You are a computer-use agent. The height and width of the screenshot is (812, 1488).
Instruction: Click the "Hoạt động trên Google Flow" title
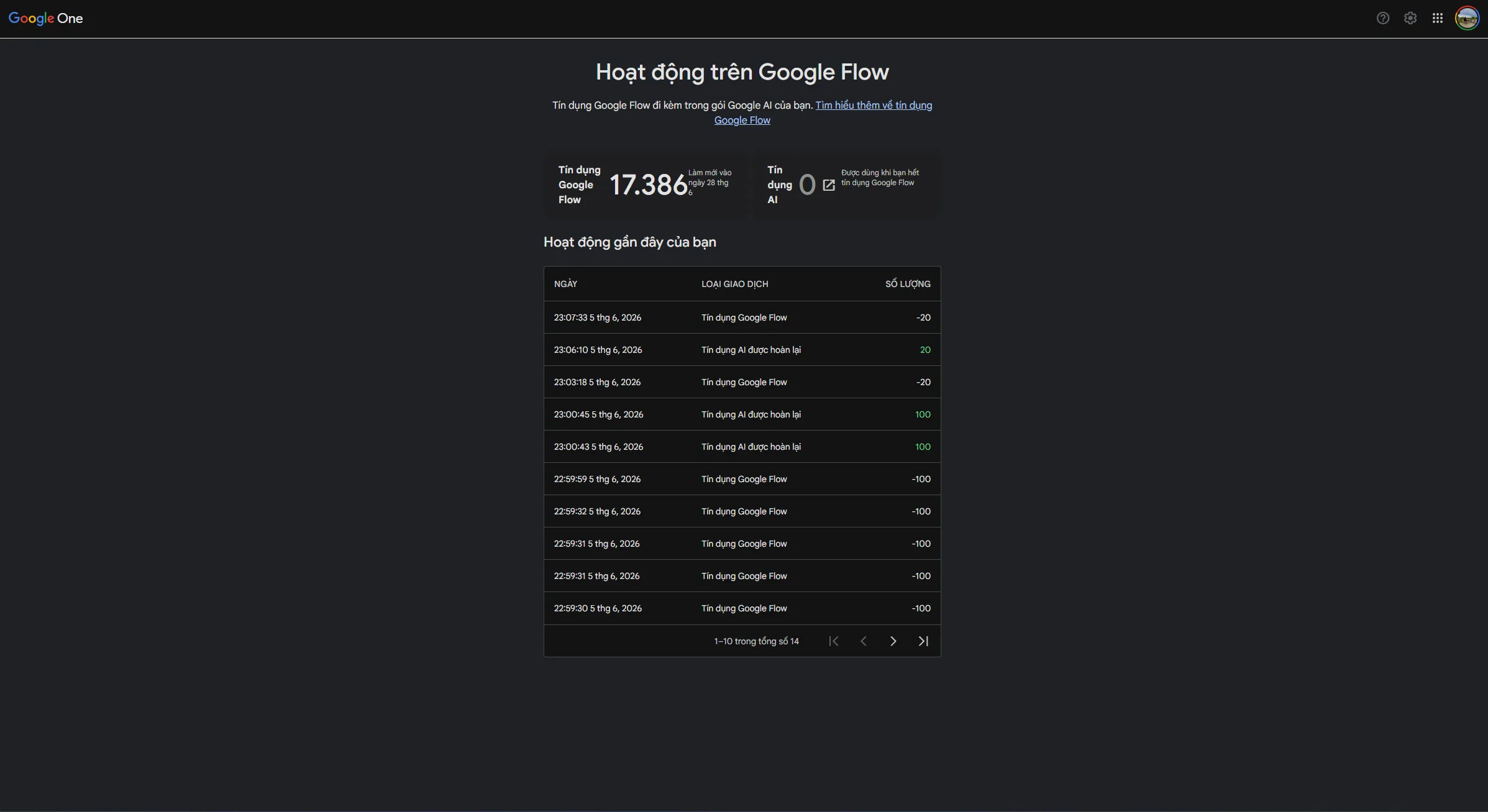click(742, 72)
